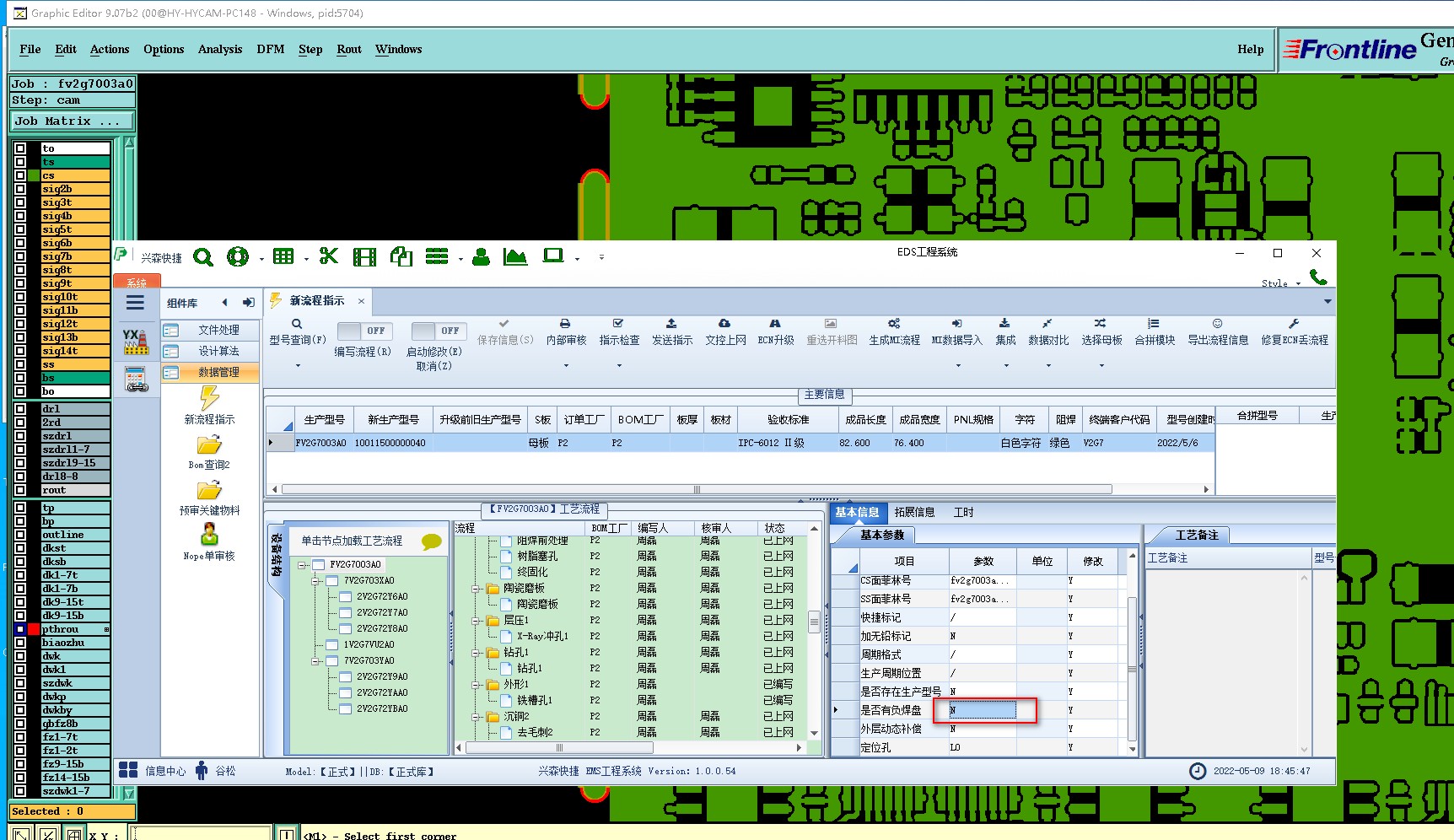Click the lifebuoy help icon in EDS toolbar
Viewport: 1454px width, 840px height.
(x=238, y=257)
